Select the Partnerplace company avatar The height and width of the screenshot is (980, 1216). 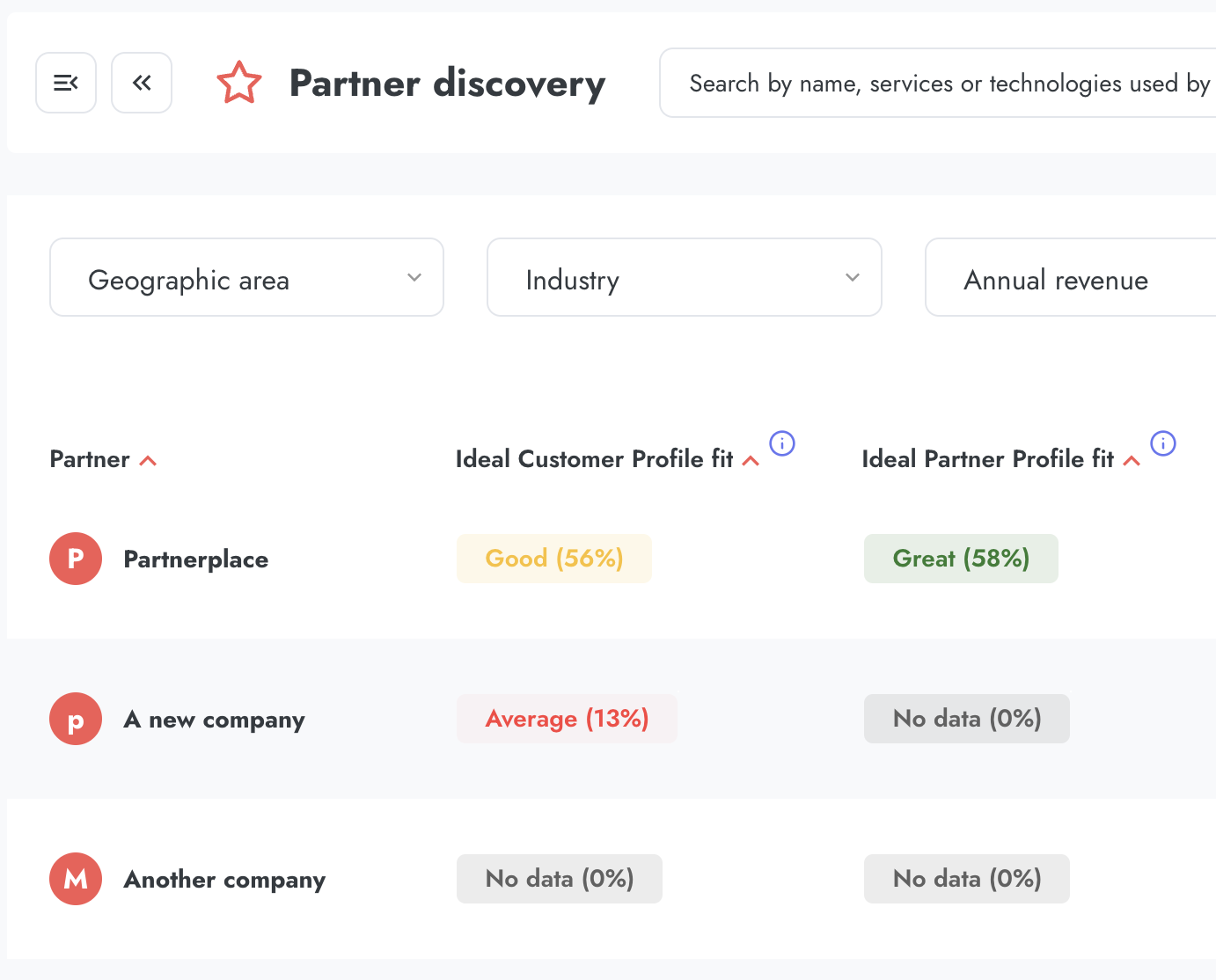[x=76, y=559]
